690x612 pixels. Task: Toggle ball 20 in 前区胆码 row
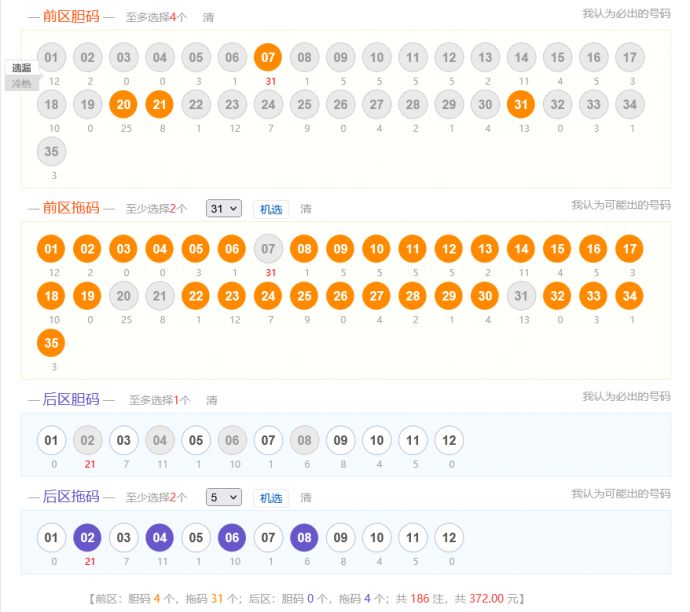(123, 104)
